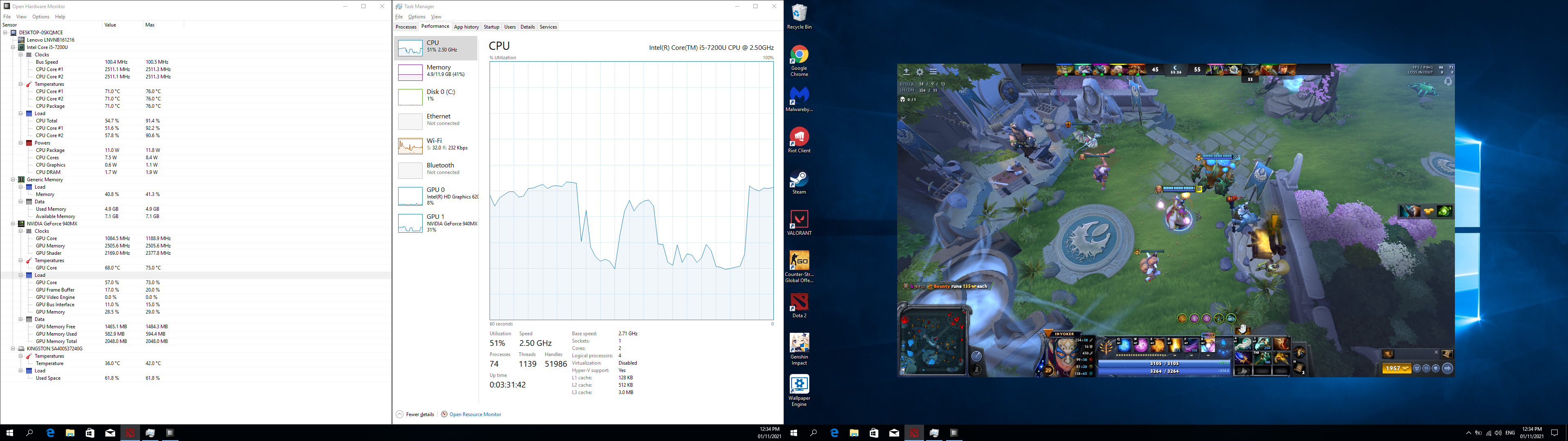
Task: Open Steam from the desktop
Action: 799,182
